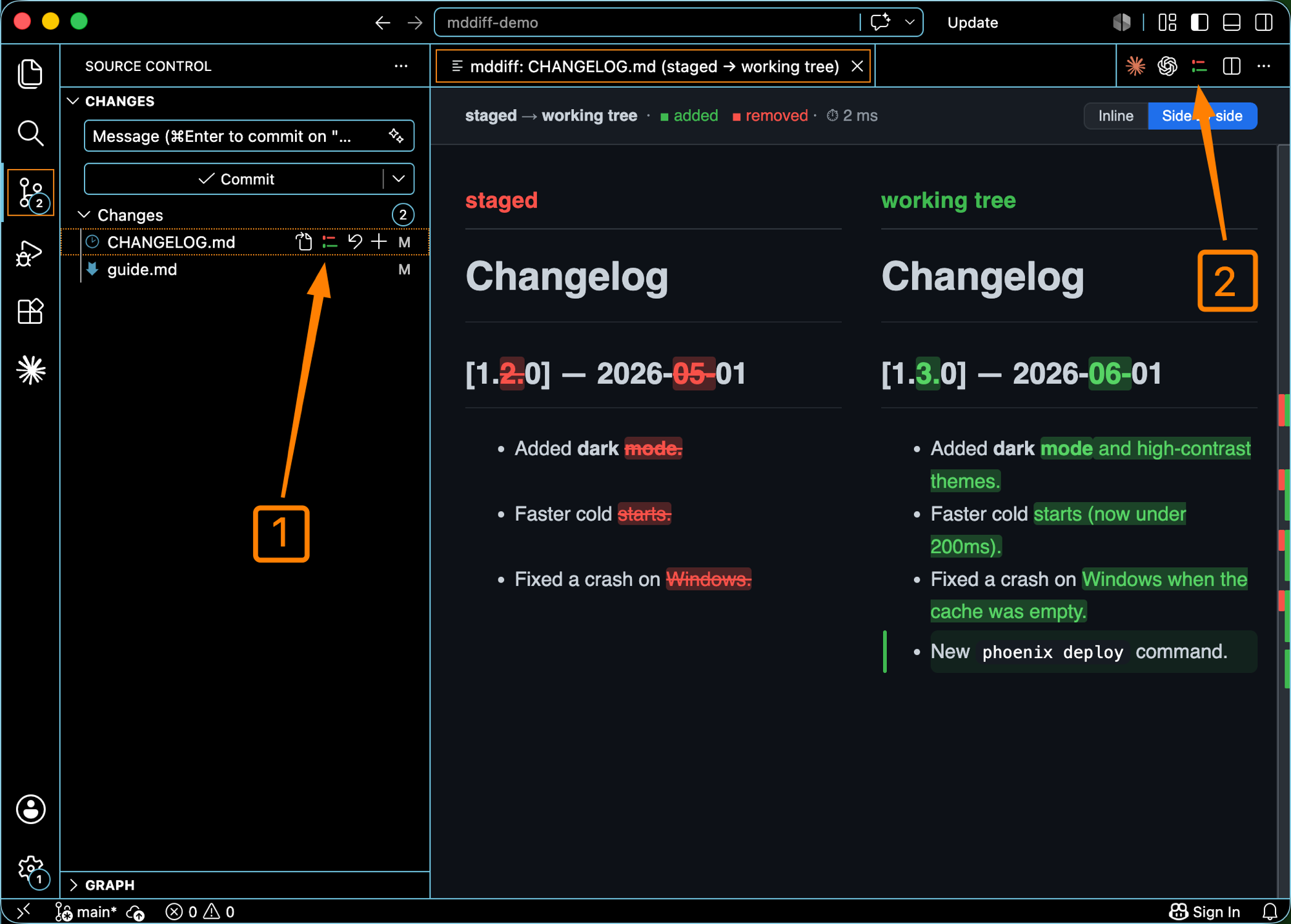Click the Update button in title bar
Viewport: 1291px width, 924px height.
click(x=972, y=23)
